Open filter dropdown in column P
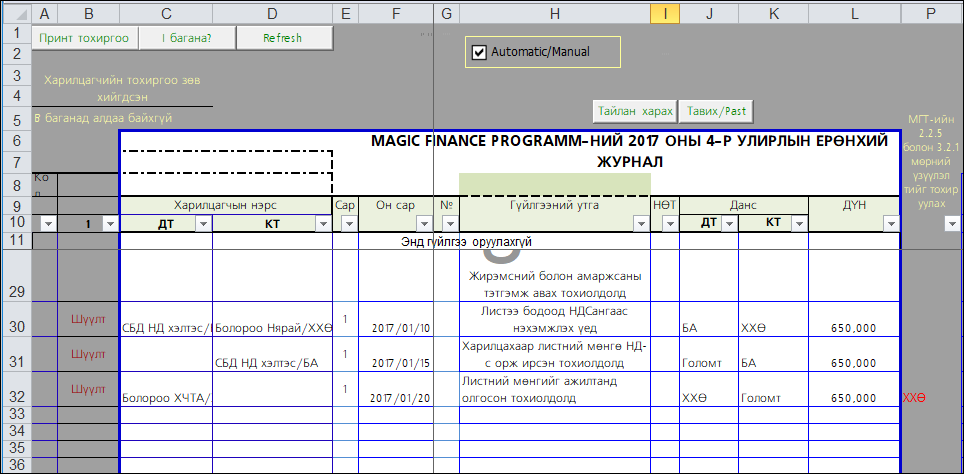Screen dimensions: 964x474 click(x=950, y=224)
